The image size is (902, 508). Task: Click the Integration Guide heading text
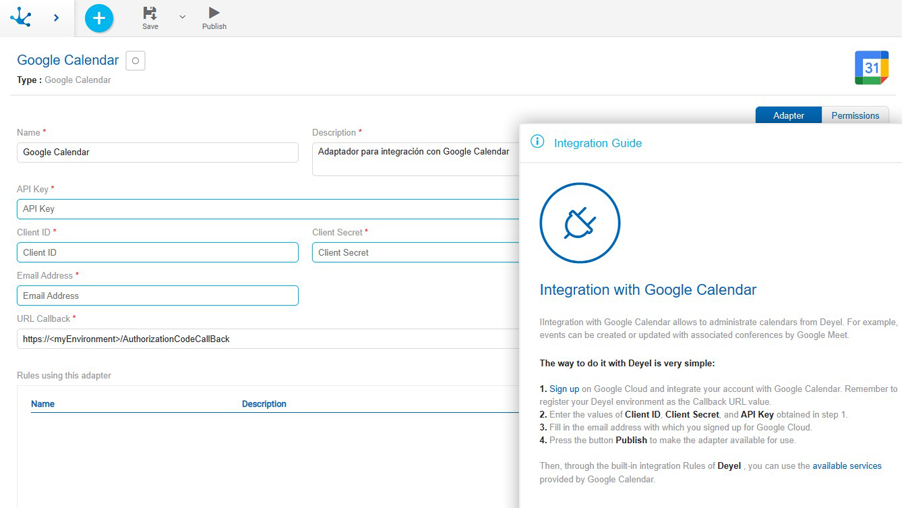click(x=598, y=143)
